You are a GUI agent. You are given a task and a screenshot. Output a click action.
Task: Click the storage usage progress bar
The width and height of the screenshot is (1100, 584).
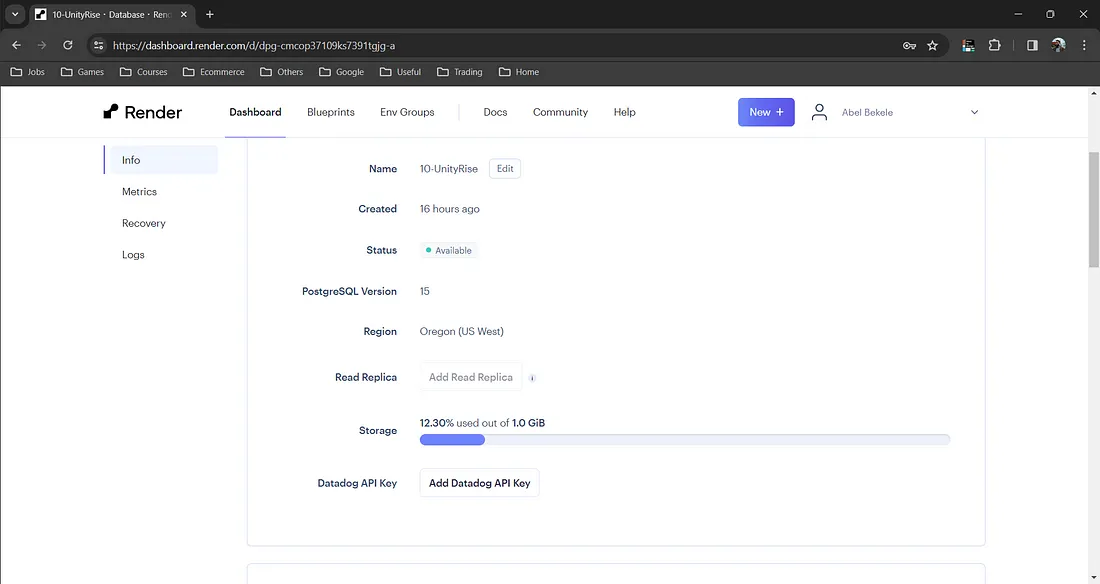[x=684, y=439]
